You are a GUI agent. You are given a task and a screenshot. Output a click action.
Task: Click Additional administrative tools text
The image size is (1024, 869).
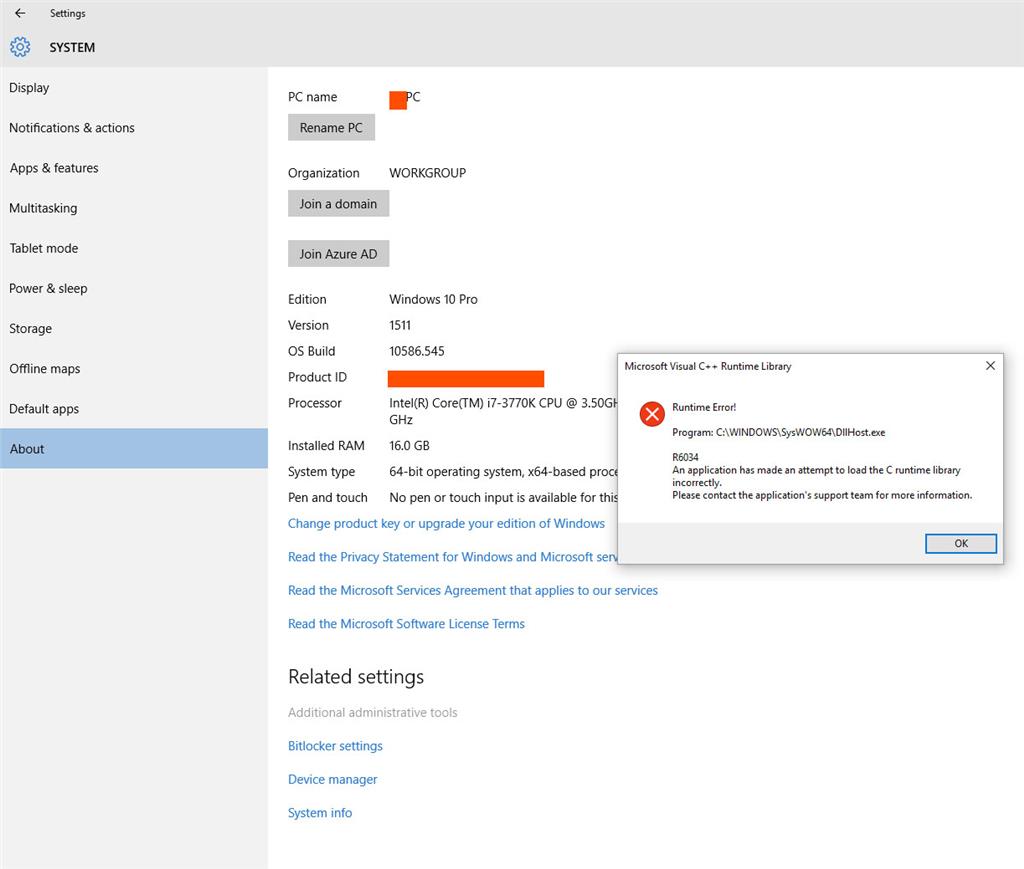[372, 712]
